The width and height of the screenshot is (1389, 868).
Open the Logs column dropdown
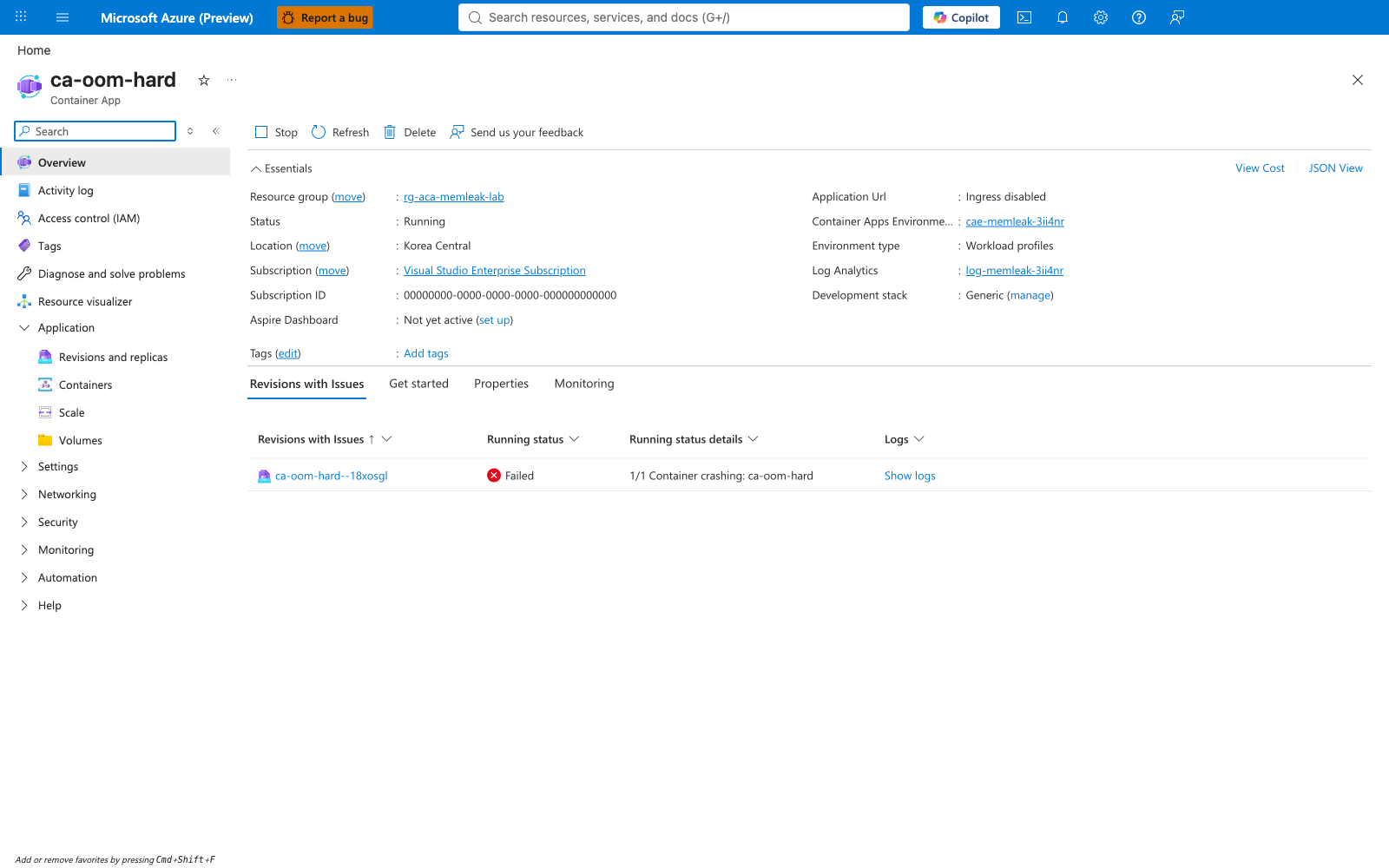919,439
